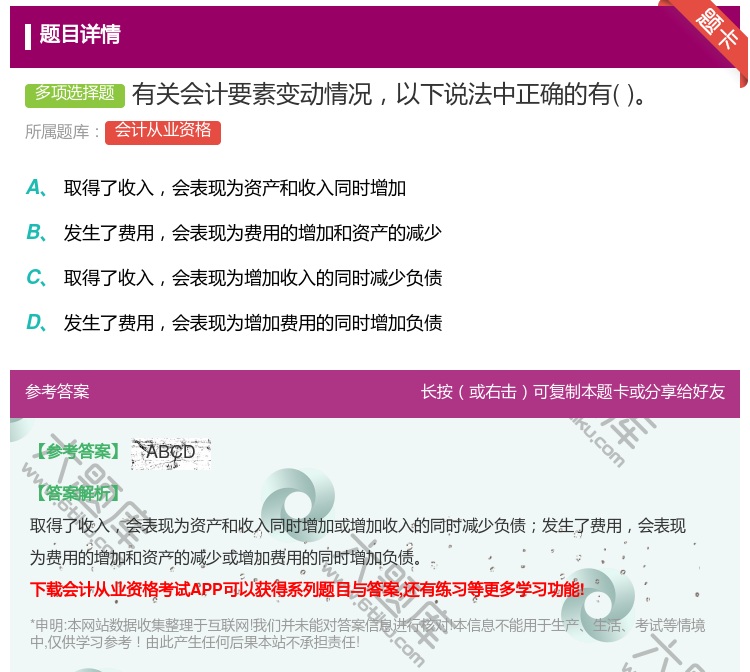Click the 【参考答案】 label
The width and height of the screenshot is (750, 672).
tap(78, 452)
